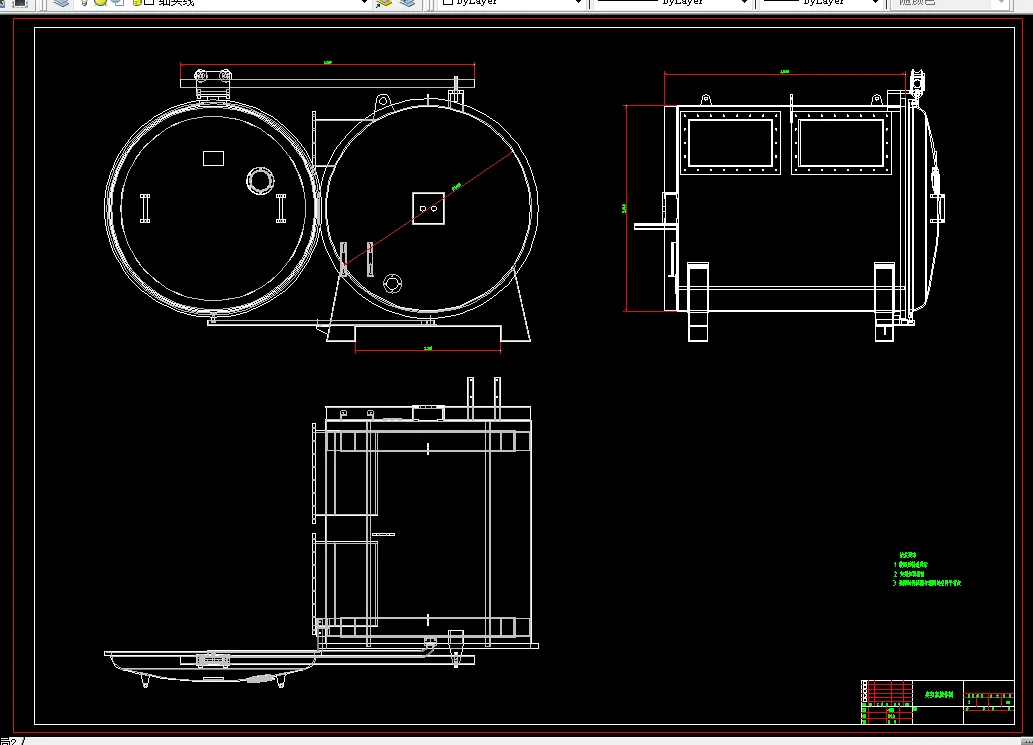Image resolution: width=1033 pixels, height=745 pixels.
Task: Open the Layer Properties Manager stacked-sheets icon
Action: (61, 3)
